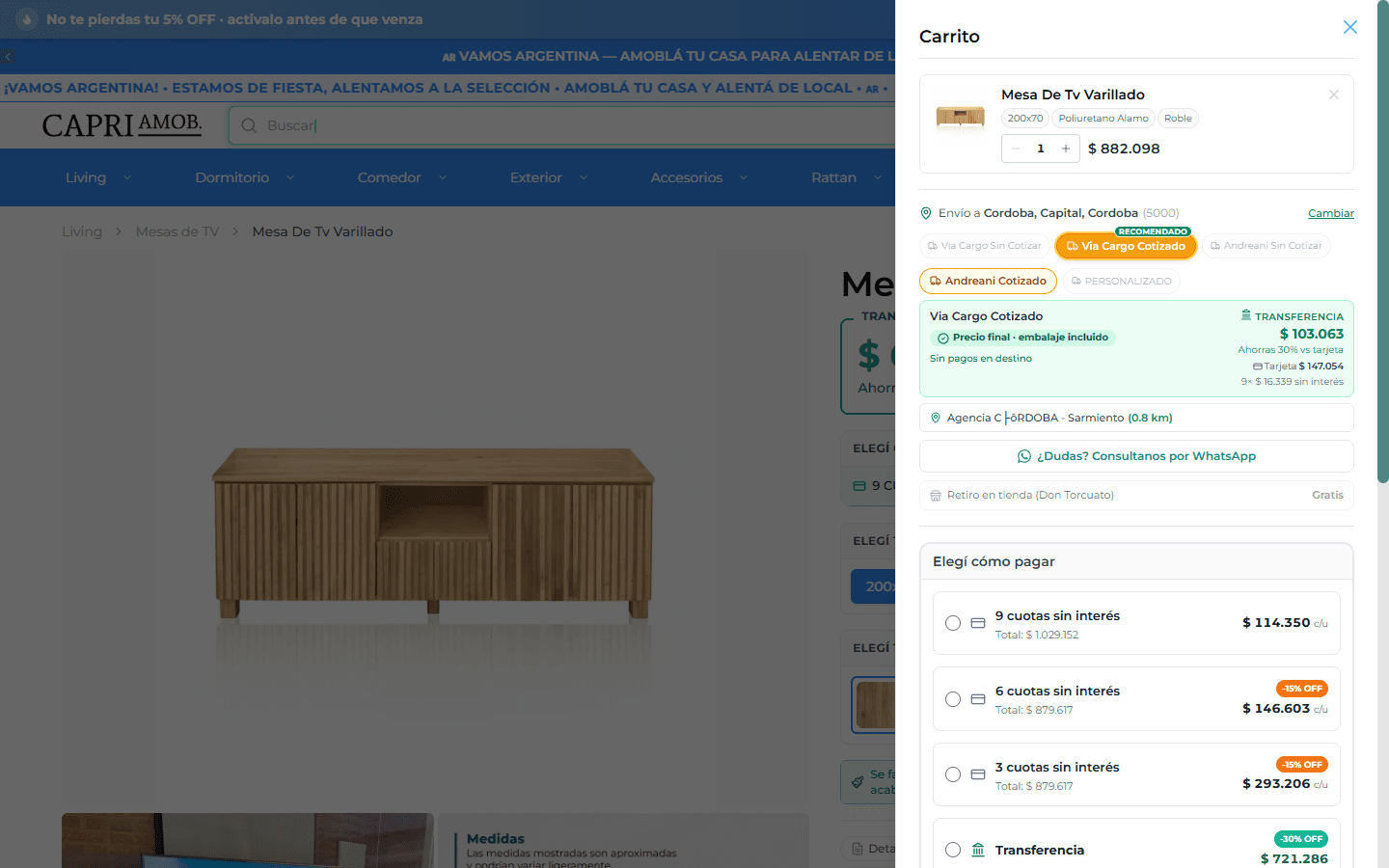This screenshot has height=868, width=1389.
Task: Decrease quantity with the minus button
Action: pos(1016,149)
